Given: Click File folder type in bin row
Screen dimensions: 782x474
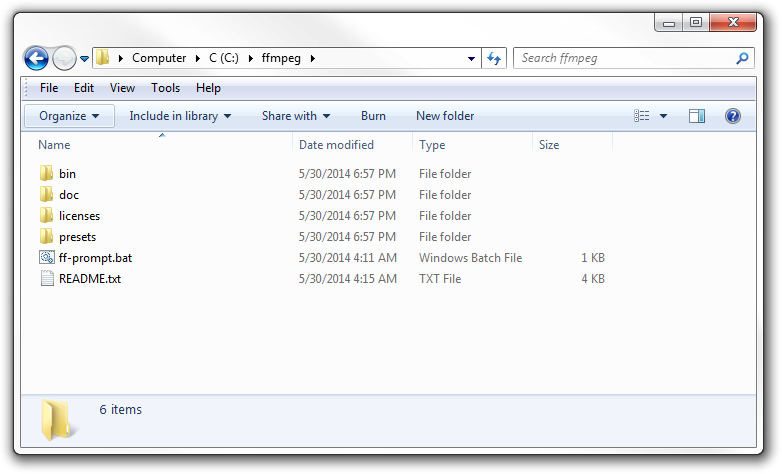Looking at the screenshot, I should (x=445, y=174).
